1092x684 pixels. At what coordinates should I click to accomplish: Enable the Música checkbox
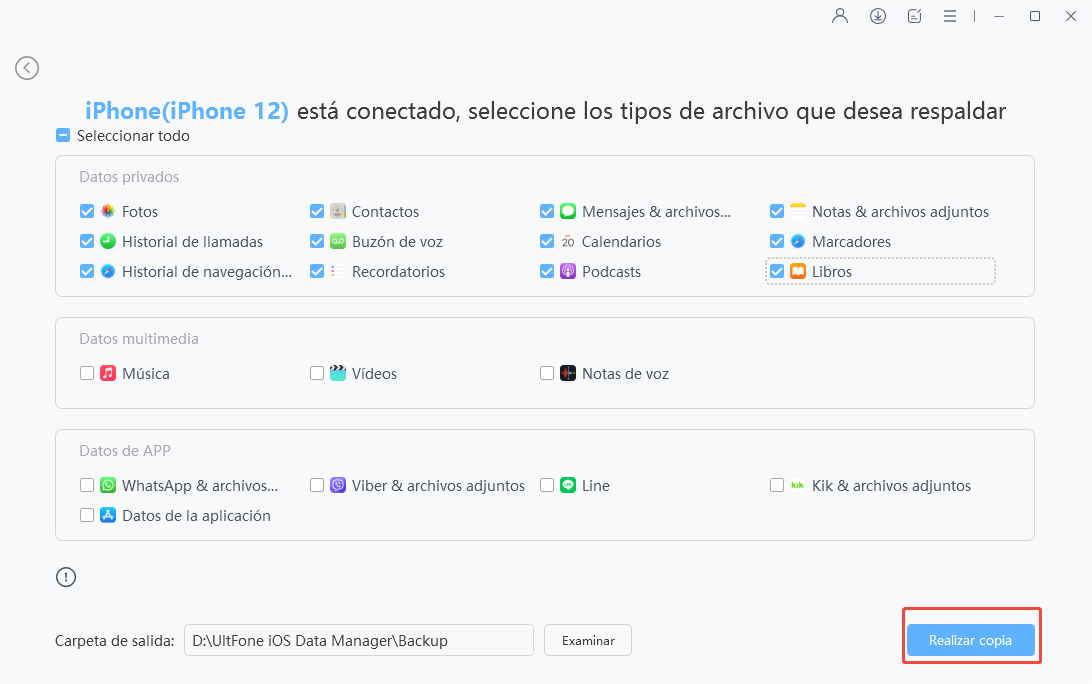[87, 373]
